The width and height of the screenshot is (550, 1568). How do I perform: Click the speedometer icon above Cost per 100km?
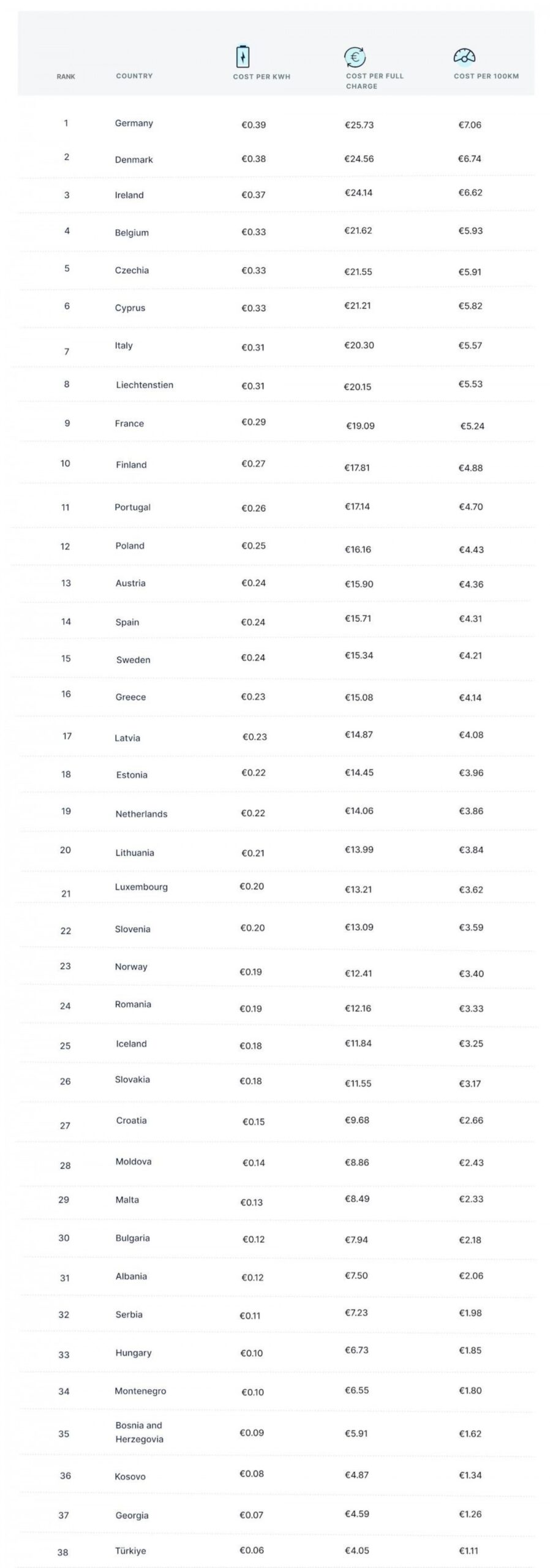coord(464,56)
